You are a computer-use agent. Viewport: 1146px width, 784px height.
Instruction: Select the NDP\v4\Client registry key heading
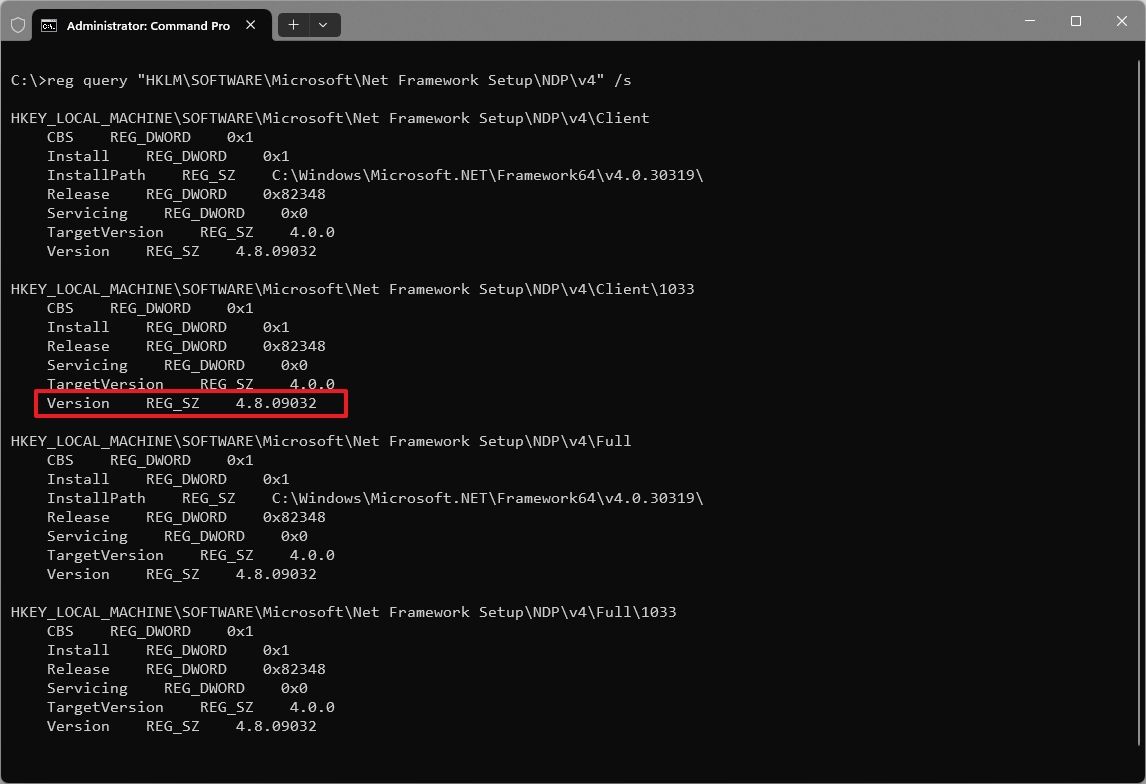[329, 117]
